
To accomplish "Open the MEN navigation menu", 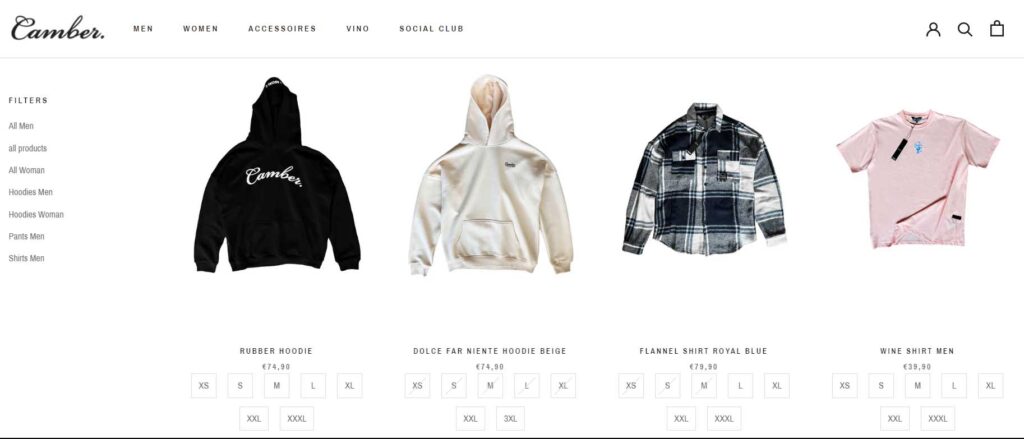I will pyautogui.click(x=143, y=29).
